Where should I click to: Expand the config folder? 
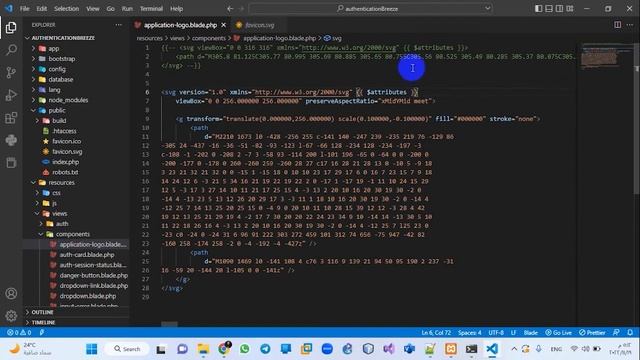point(57,69)
